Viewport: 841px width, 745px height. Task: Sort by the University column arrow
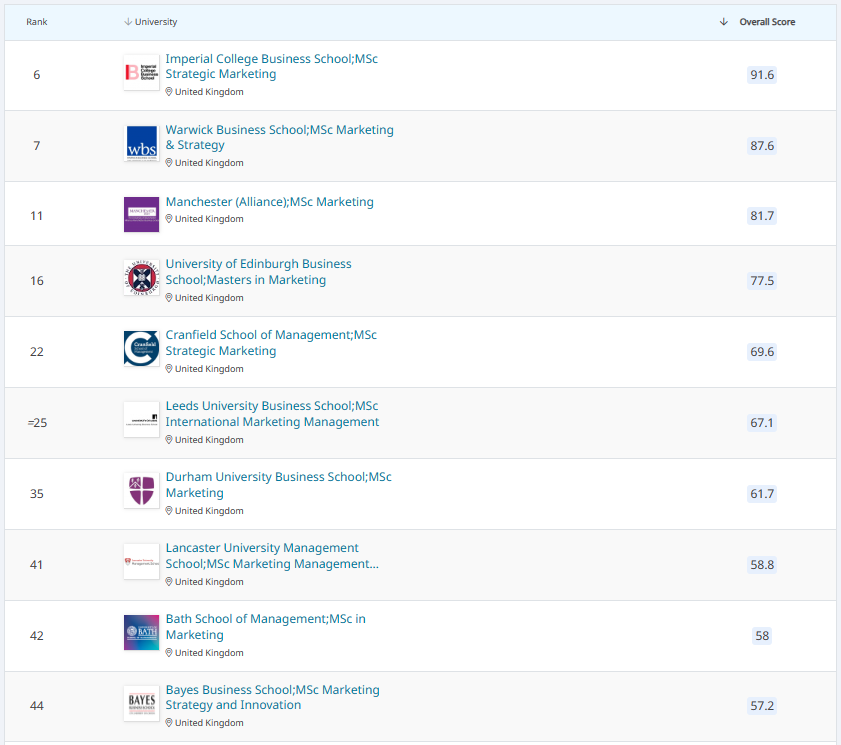pos(128,21)
